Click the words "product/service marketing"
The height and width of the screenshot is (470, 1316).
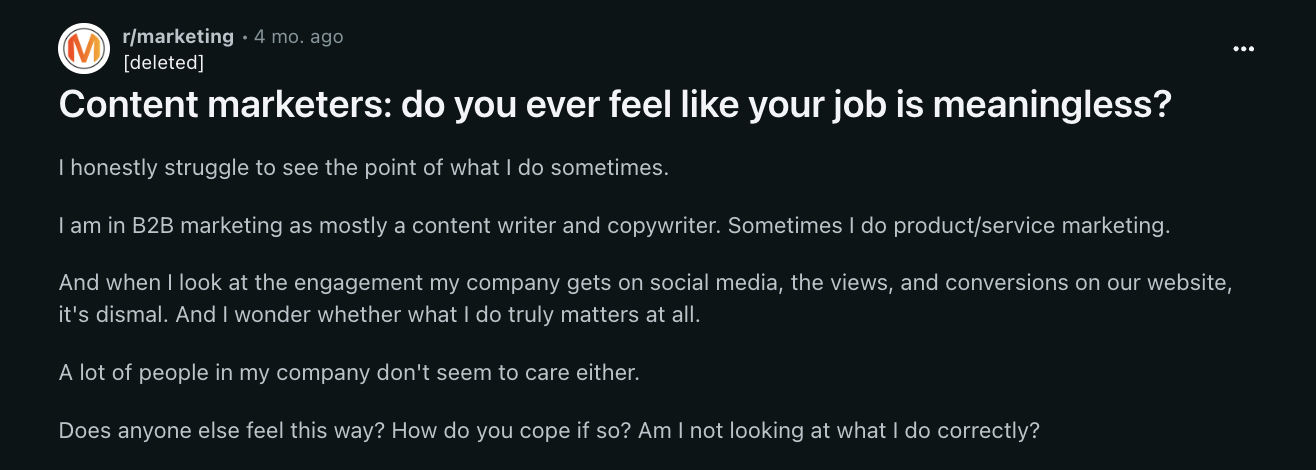[1010, 225]
